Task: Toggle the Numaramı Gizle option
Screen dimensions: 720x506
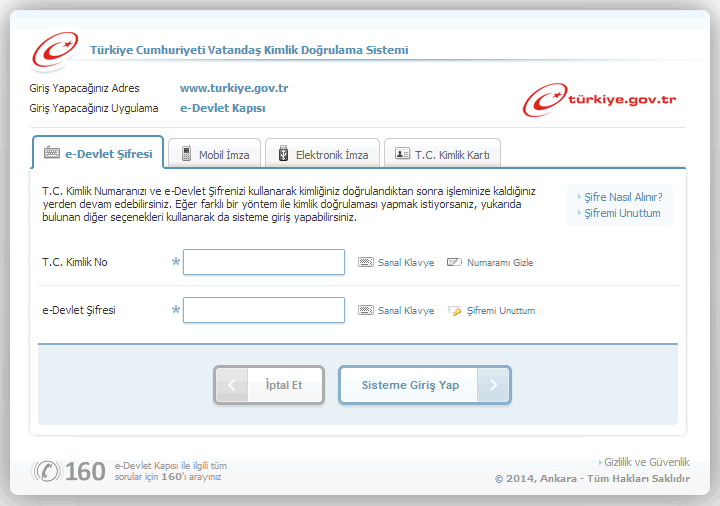Action: click(500, 263)
